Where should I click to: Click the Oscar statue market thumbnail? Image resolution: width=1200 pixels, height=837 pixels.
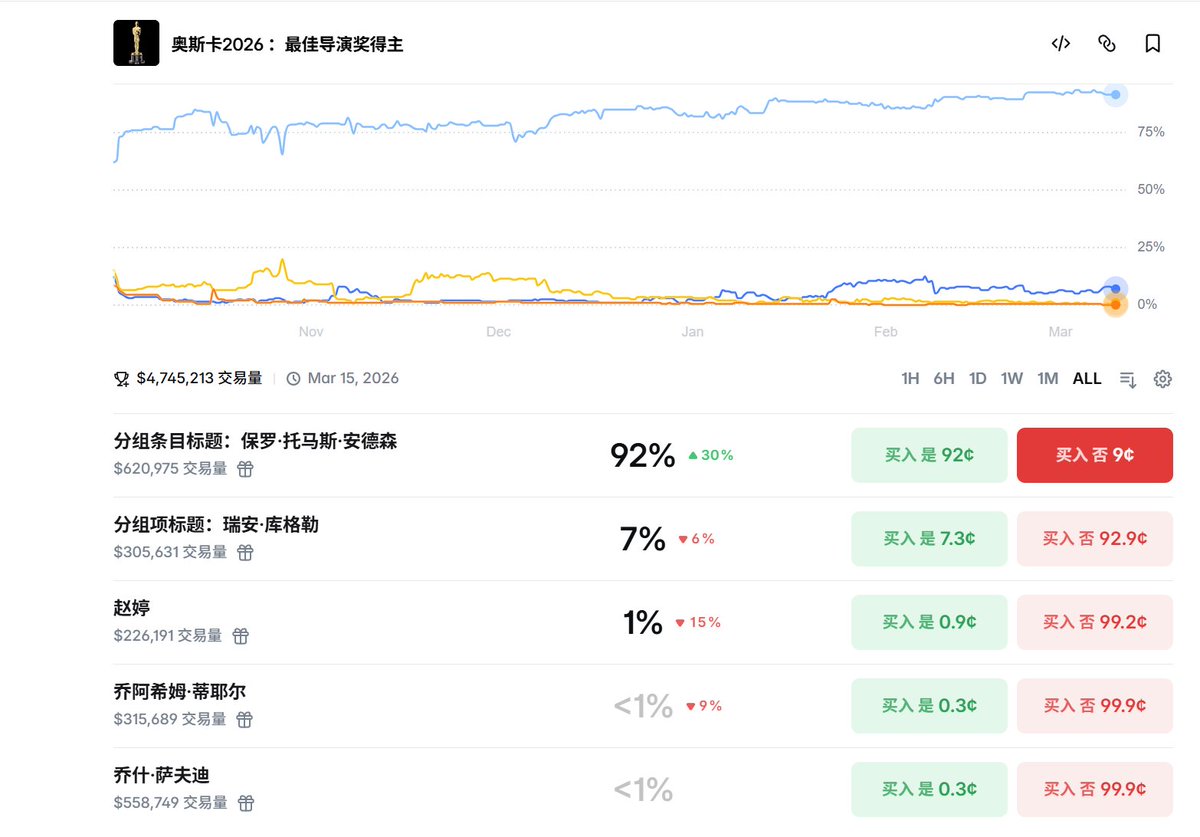(136, 43)
